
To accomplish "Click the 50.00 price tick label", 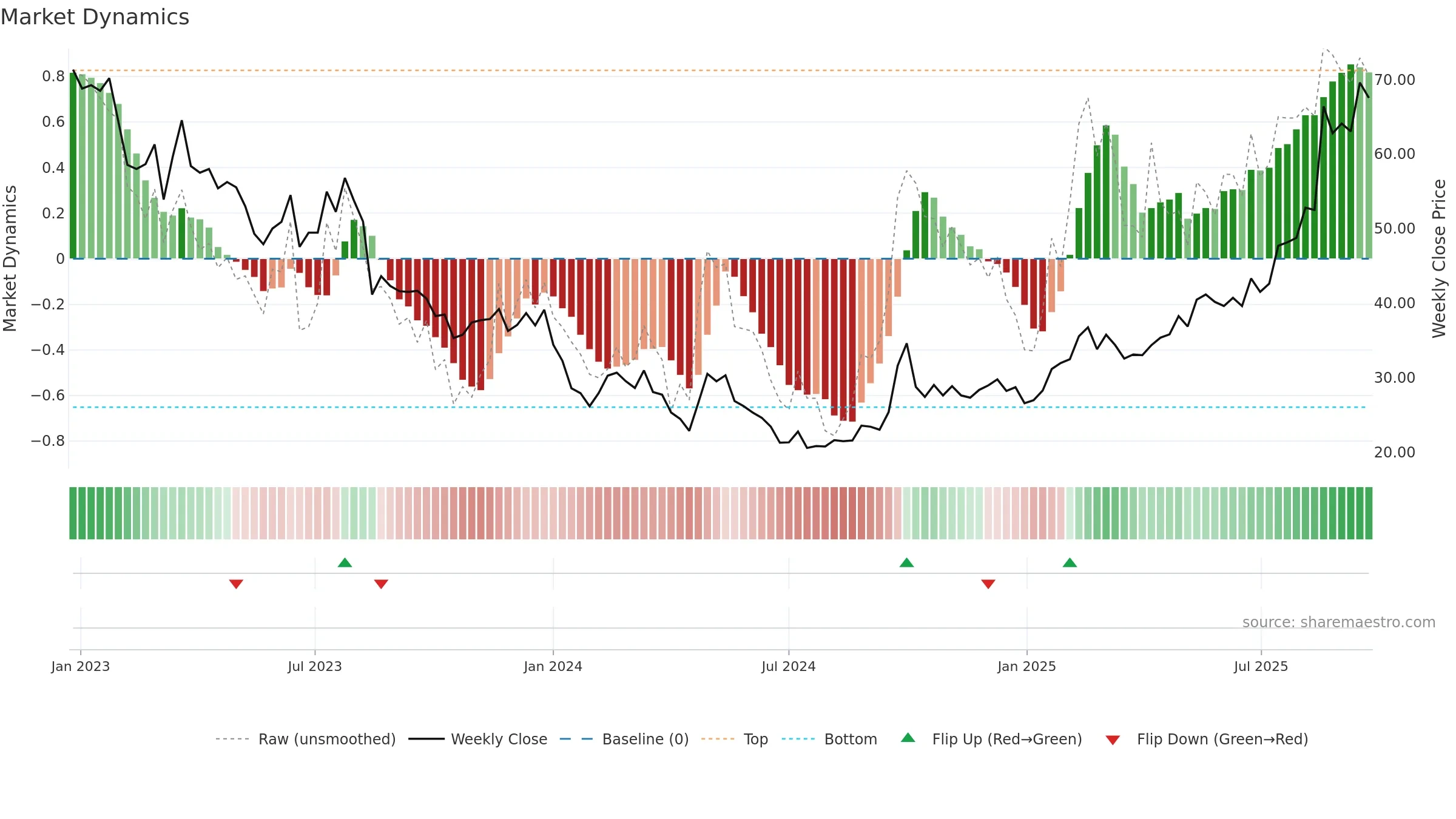I will pyautogui.click(x=1395, y=228).
